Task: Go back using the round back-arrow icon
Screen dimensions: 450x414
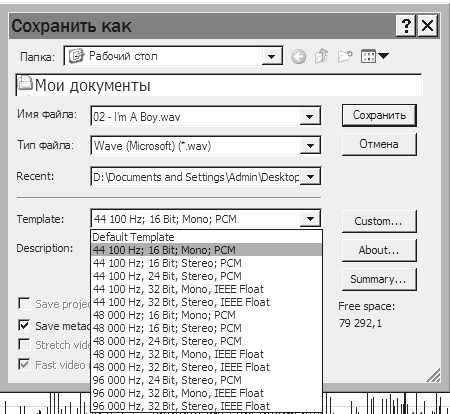Action: pyautogui.click(x=298, y=56)
